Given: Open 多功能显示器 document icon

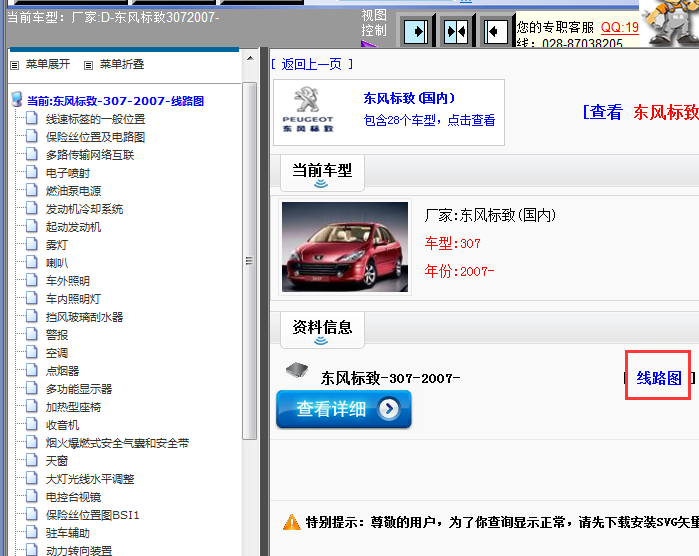Looking at the screenshot, I should tap(32, 388).
